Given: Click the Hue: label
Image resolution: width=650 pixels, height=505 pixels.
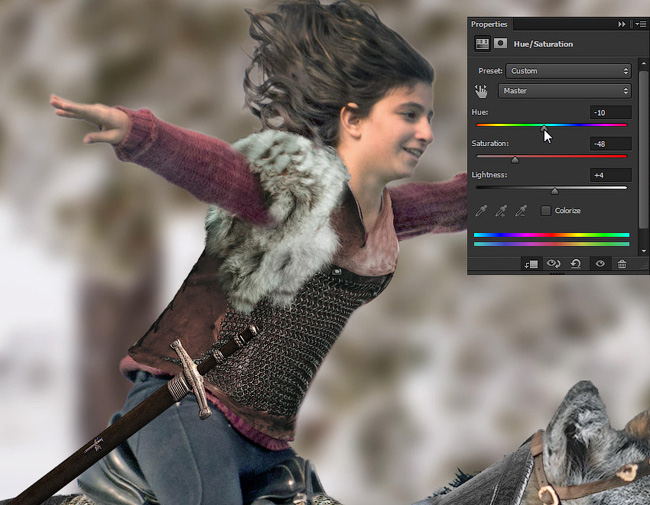Looking at the screenshot, I should pos(480,112).
